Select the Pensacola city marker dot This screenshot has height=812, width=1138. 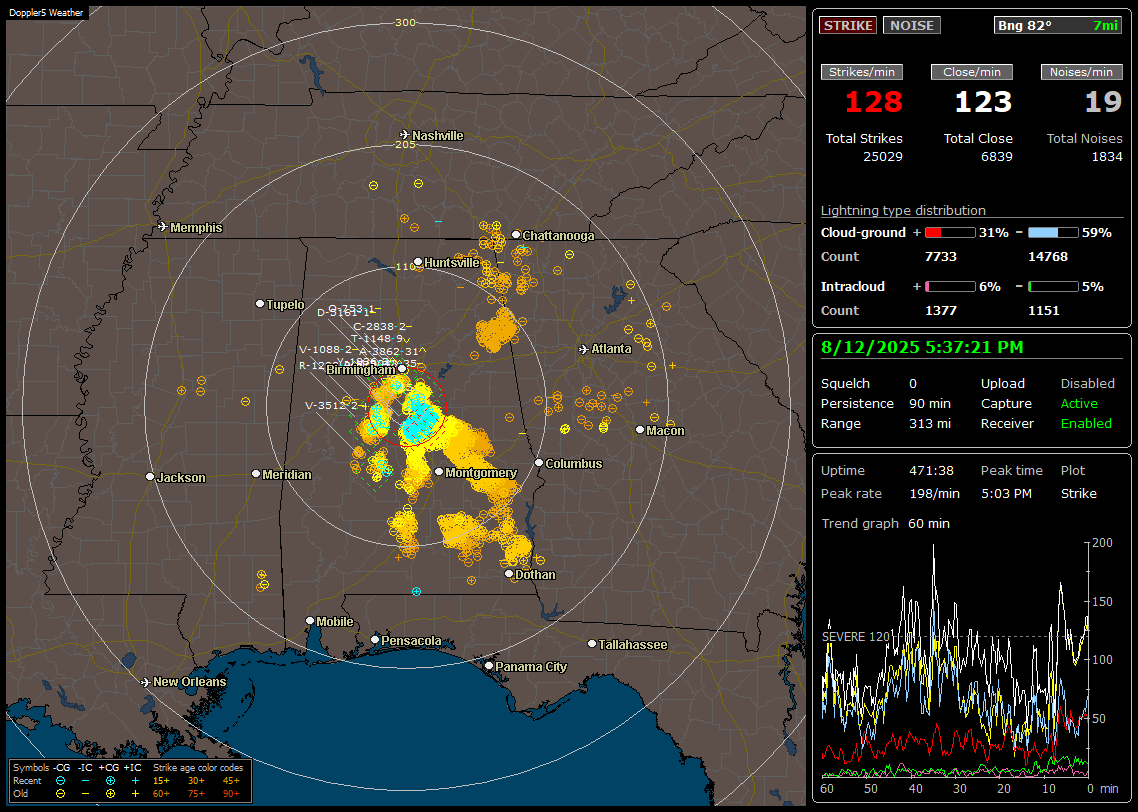point(375,640)
